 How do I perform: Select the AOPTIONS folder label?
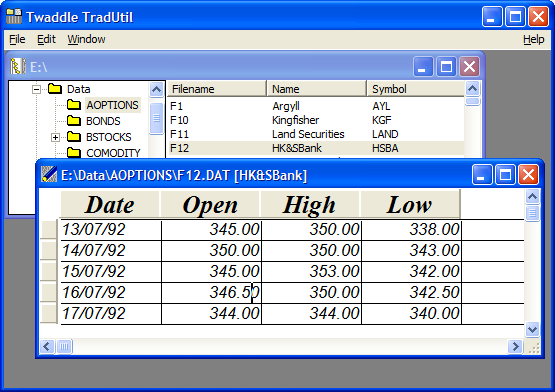pos(113,105)
